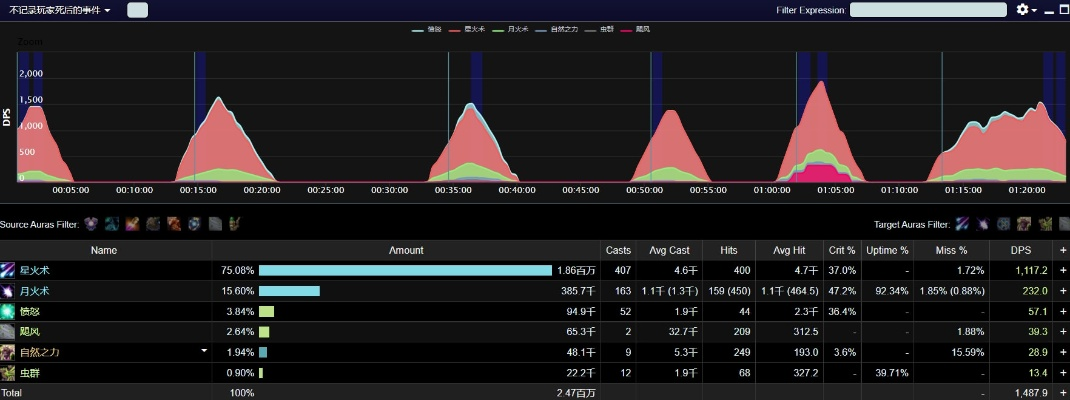Click the 愤怒 (Wrath) spell icon

point(8,312)
